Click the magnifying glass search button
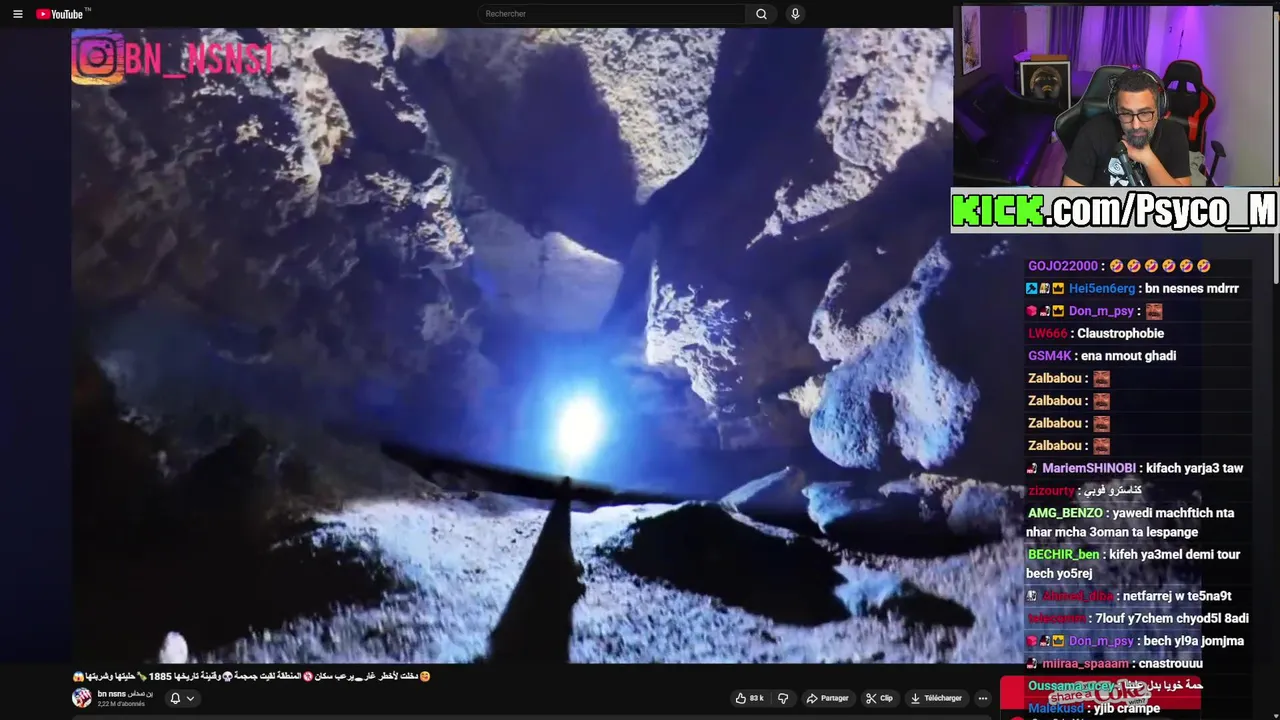1280x720 pixels. (761, 14)
